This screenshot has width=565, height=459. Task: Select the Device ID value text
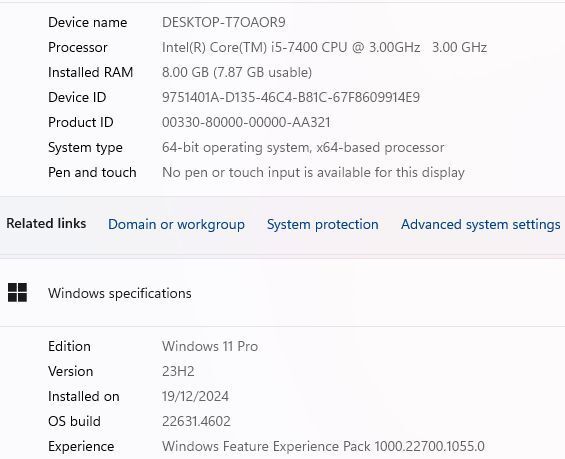[291, 97]
